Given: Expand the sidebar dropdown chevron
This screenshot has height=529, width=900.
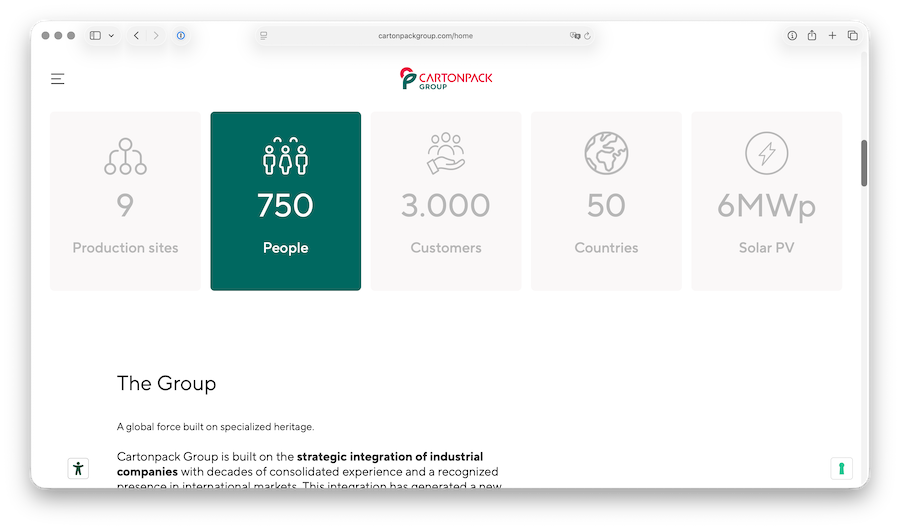Looking at the screenshot, I should [111, 35].
